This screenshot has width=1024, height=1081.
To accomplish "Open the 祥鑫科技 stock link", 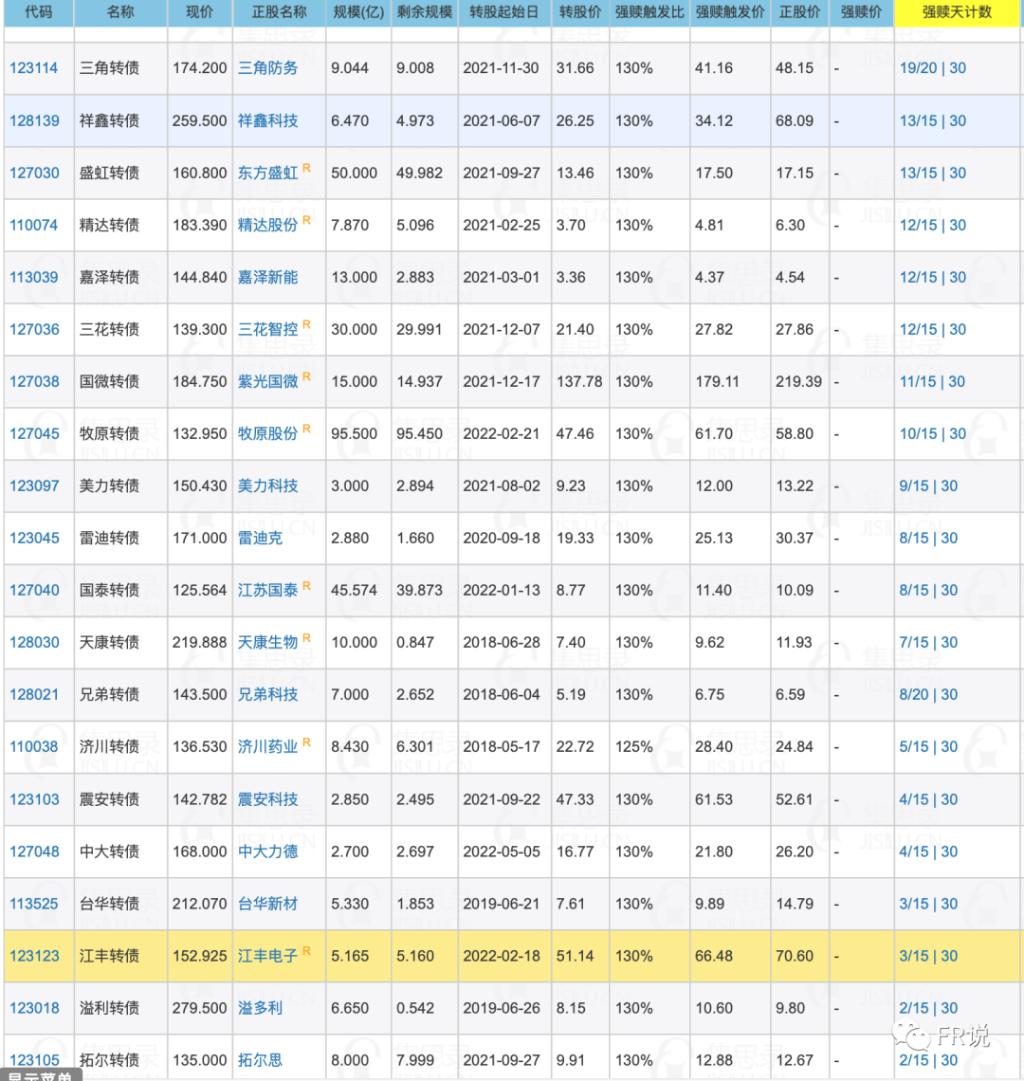I will coord(267,121).
